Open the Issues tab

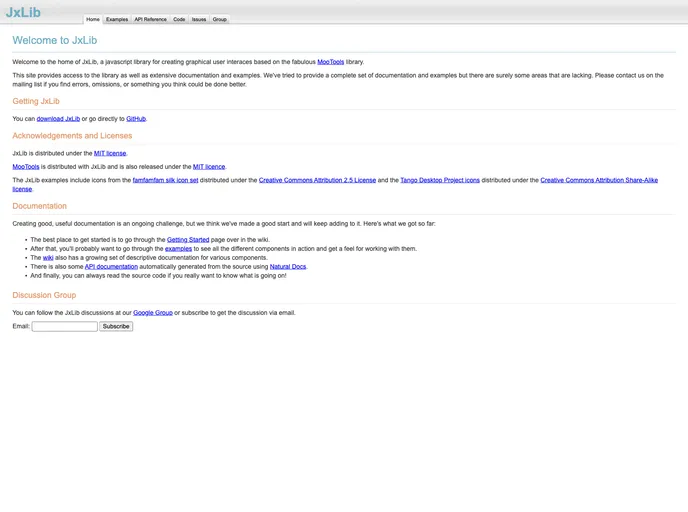pyautogui.click(x=199, y=19)
